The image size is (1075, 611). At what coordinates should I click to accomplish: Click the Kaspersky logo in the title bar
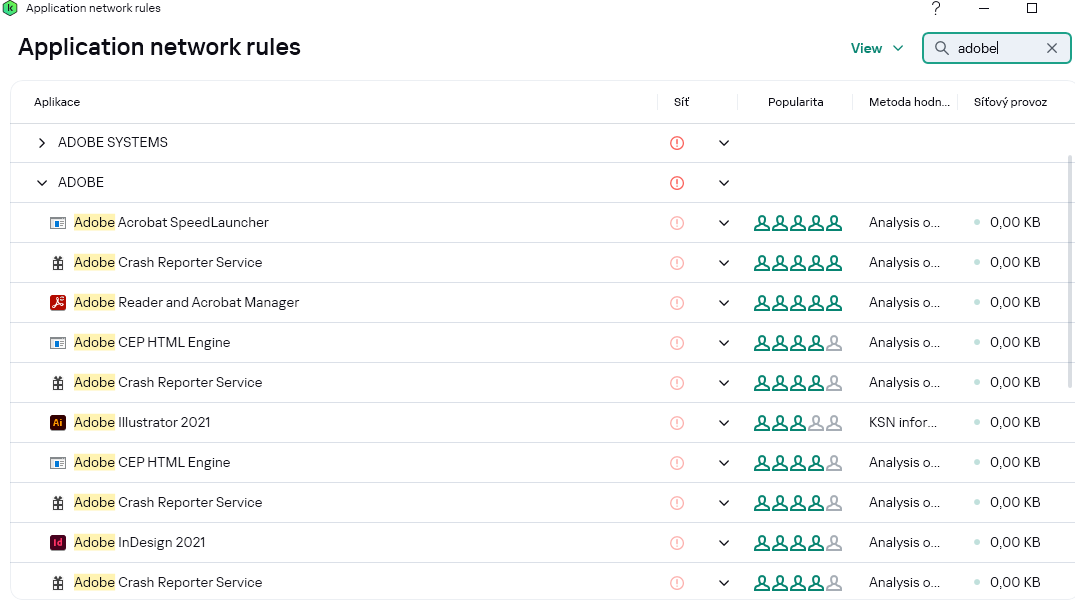click(10, 8)
